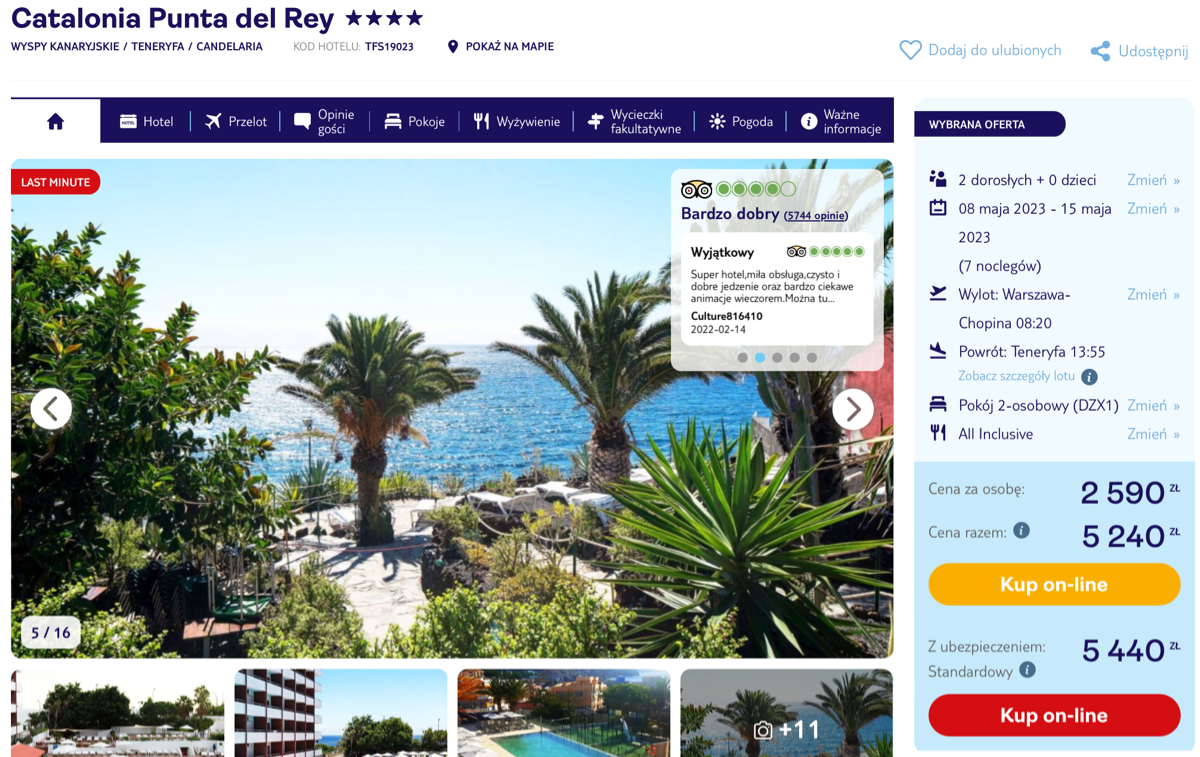1200x757 pixels.
Task: Click reviewer name Culture816410
Action: coord(727,316)
